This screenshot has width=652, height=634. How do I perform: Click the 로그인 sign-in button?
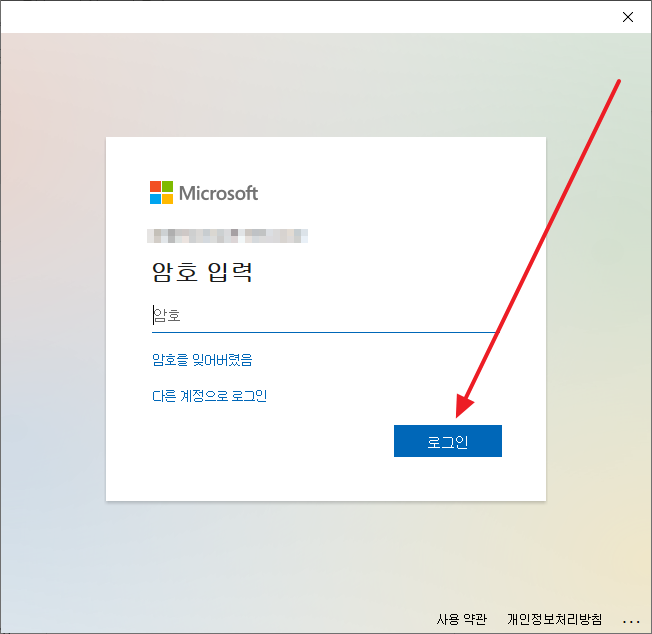click(x=447, y=441)
